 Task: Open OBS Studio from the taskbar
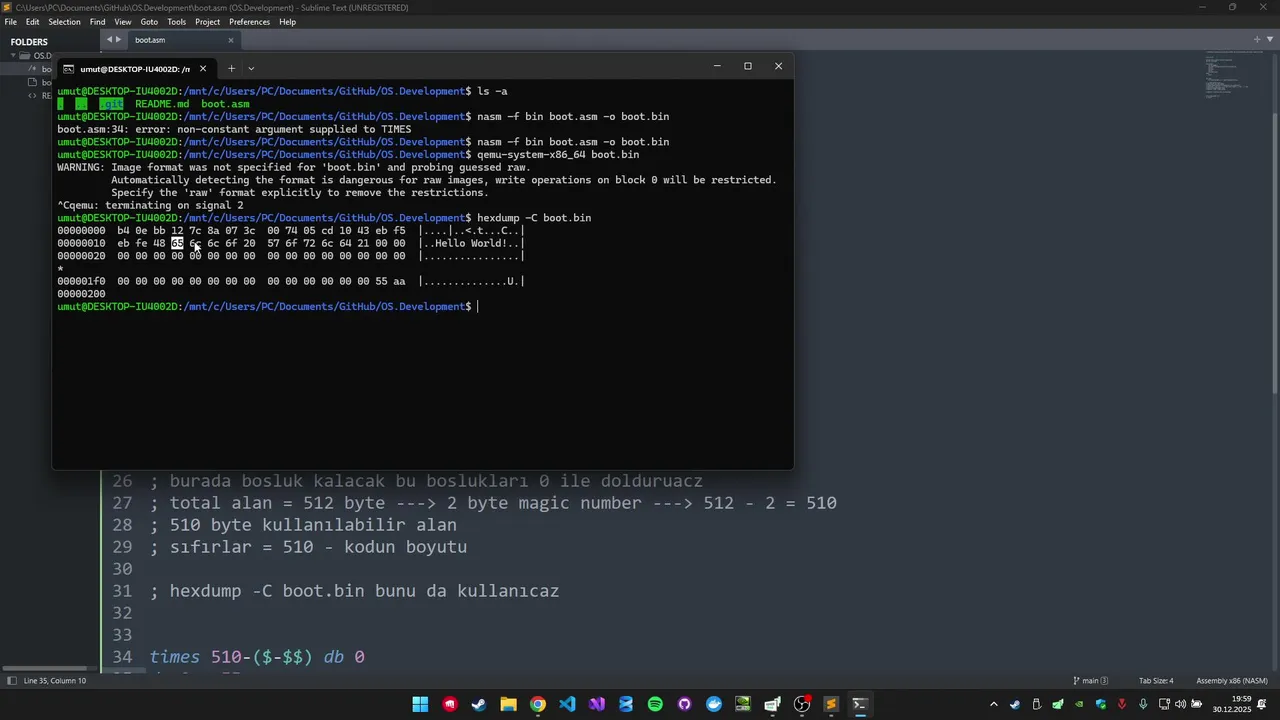[802, 704]
